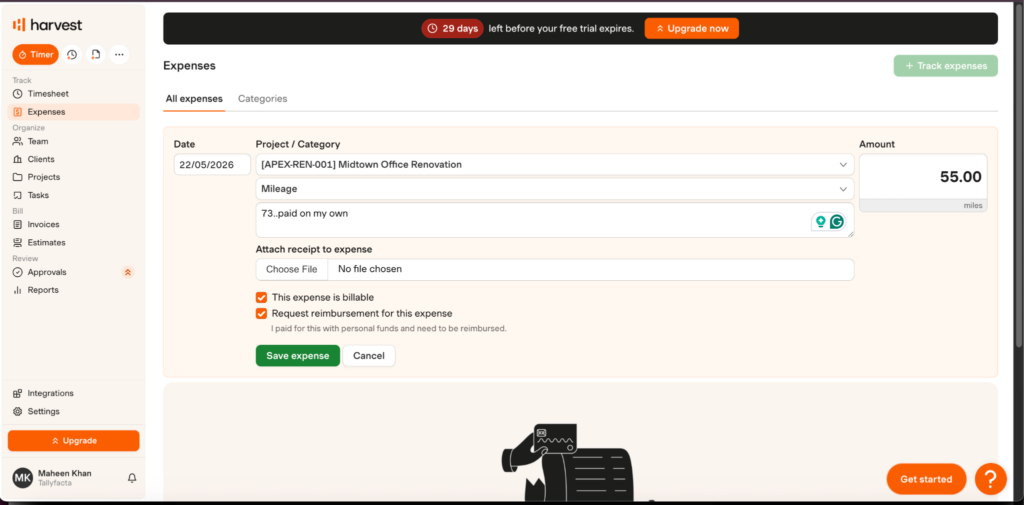This screenshot has width=1024, height=505.
Task: Open the Midtown Office Renovation project dropdown
Action: pos(554,165)
